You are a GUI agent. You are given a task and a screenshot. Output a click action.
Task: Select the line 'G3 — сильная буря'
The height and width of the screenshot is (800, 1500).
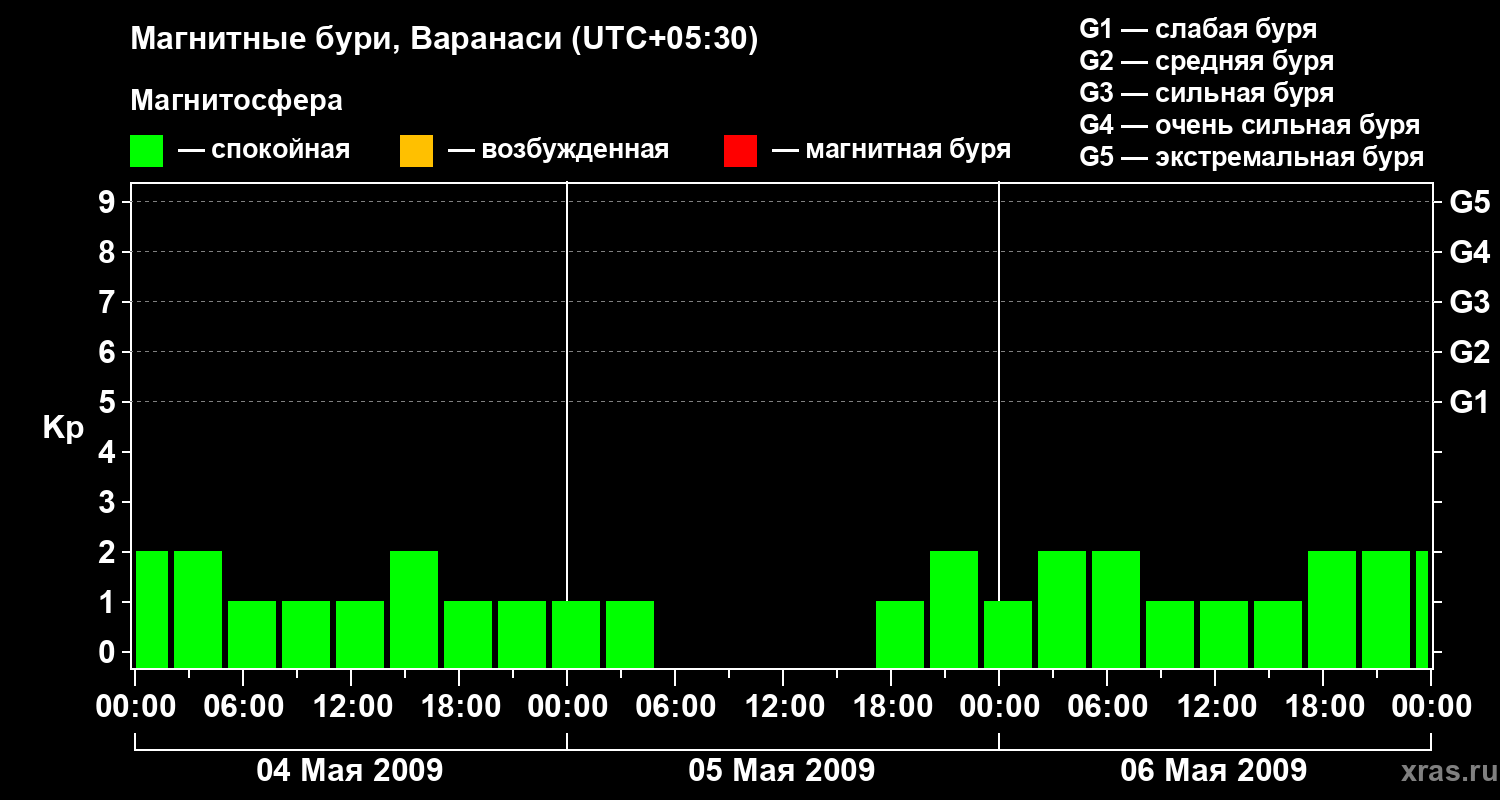[1206, 93]
